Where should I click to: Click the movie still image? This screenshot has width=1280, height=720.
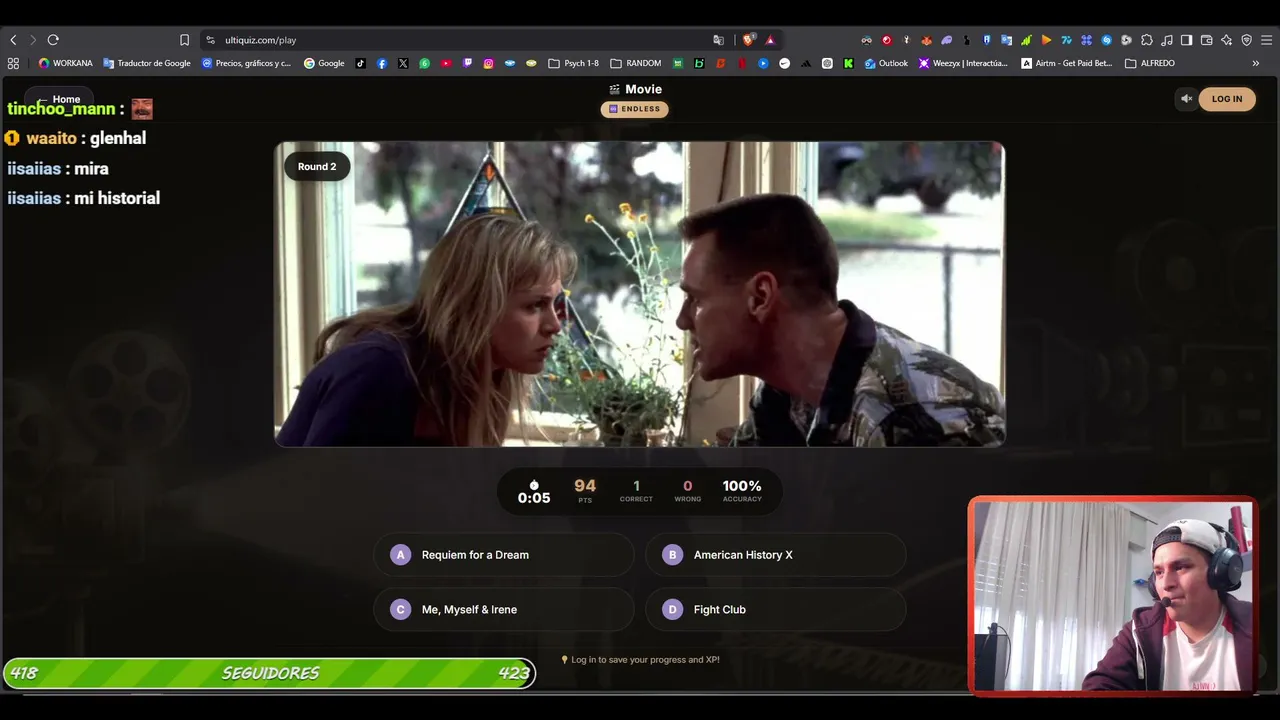(x=640, y=294)
